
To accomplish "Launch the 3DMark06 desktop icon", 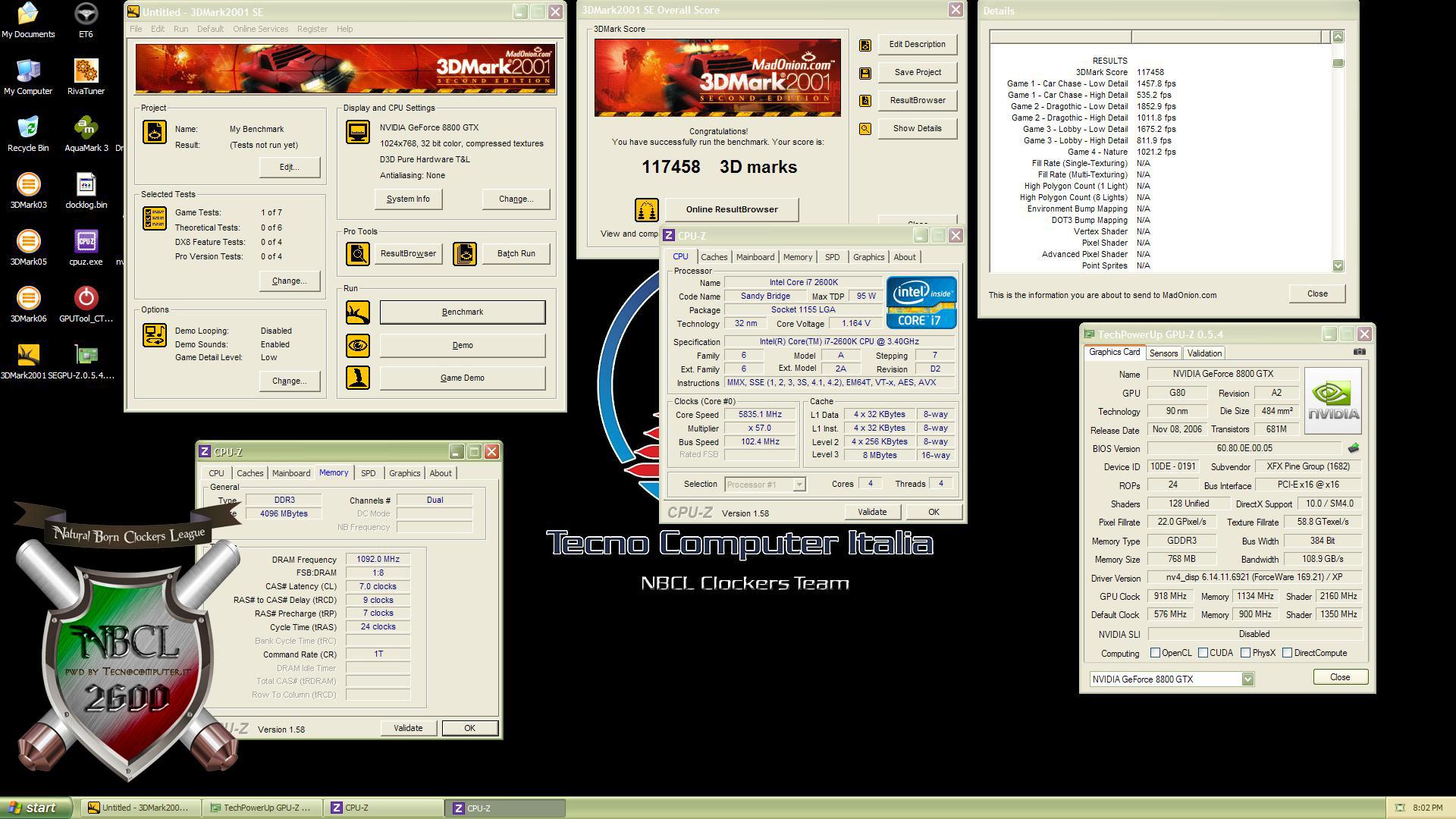I will (x=28, y=306).
